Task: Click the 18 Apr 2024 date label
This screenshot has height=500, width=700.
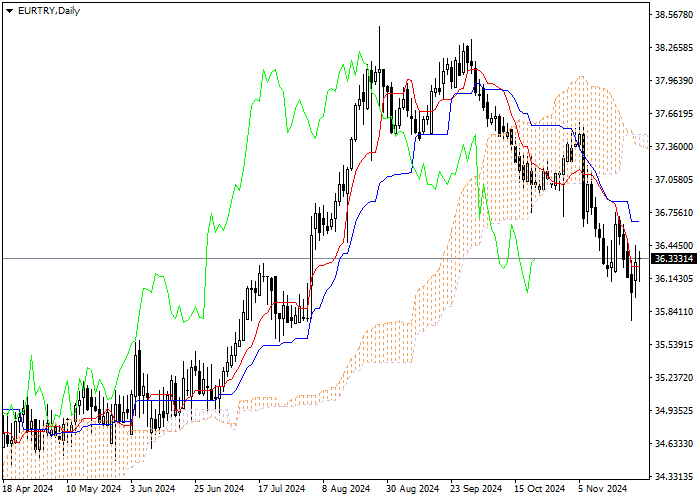Action: [28, 489]
